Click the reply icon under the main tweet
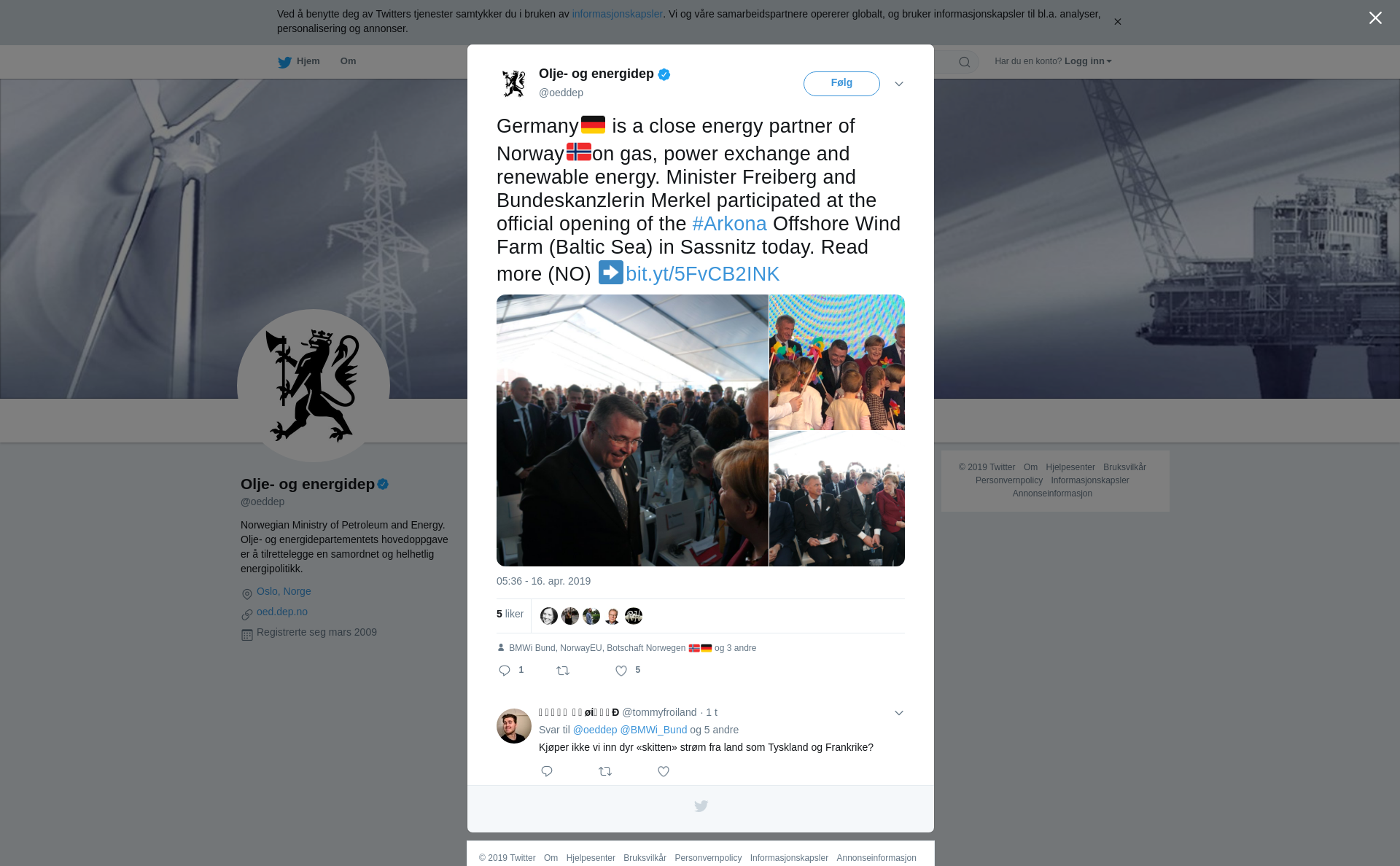 [x=505, y=671]
